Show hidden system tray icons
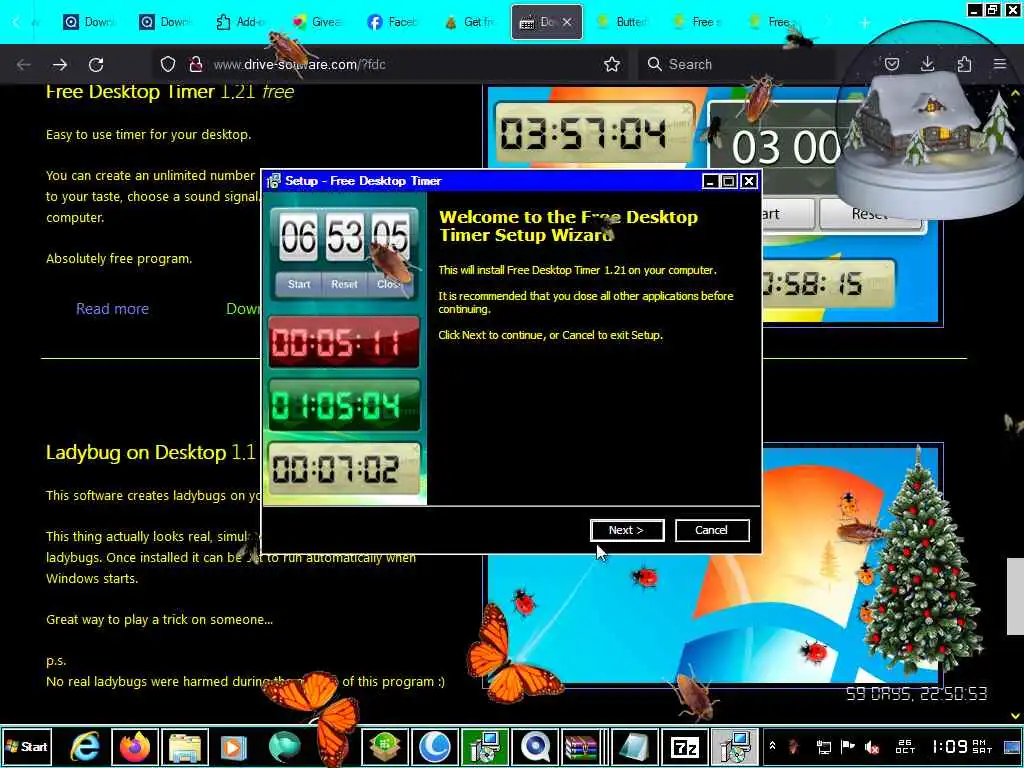The height and width of the screenshot is (768, 1024). coord(772,746)
